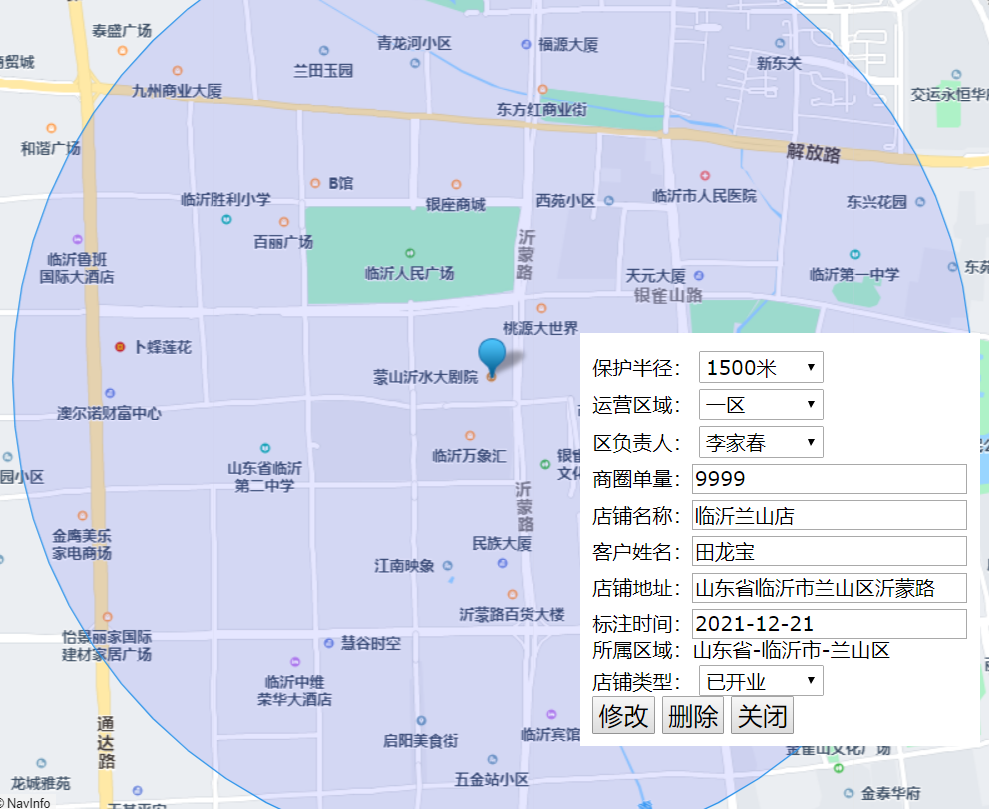Click the 福源大厦 blue marker
This screenshot has height=809, width=989.
(x=526, y=44)
